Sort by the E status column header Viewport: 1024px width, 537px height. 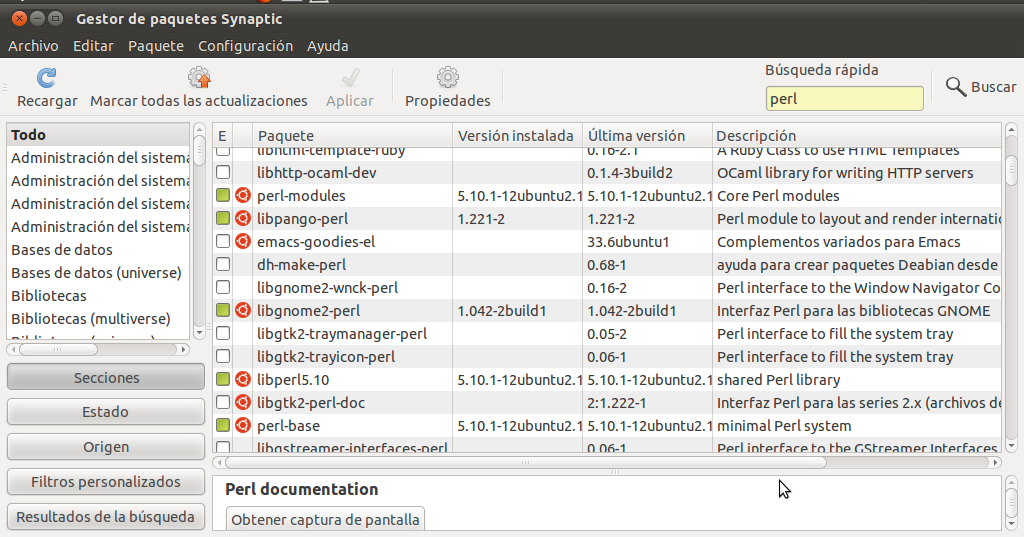pos(223,135)
